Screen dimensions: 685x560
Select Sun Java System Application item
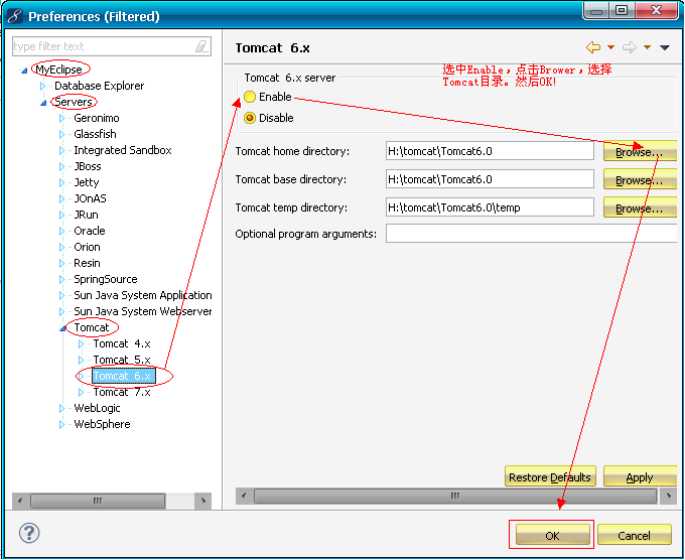click(x=142, y=295)
